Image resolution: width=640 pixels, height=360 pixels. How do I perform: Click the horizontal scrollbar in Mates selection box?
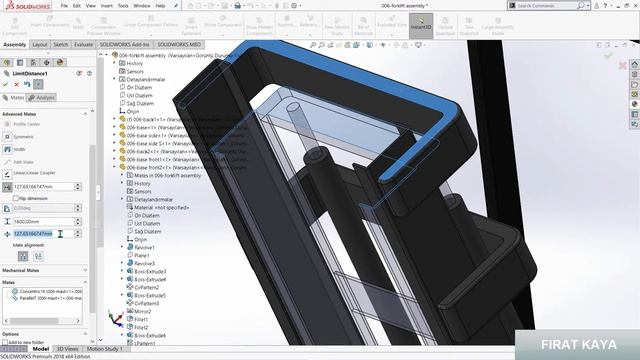pos(34,321)
